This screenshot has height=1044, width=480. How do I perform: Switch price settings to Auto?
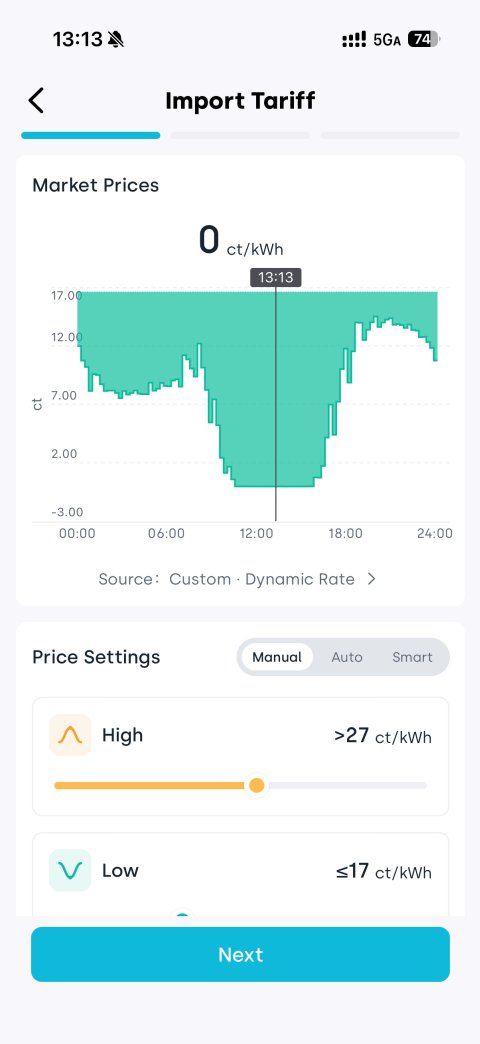[x=347, y=657]
